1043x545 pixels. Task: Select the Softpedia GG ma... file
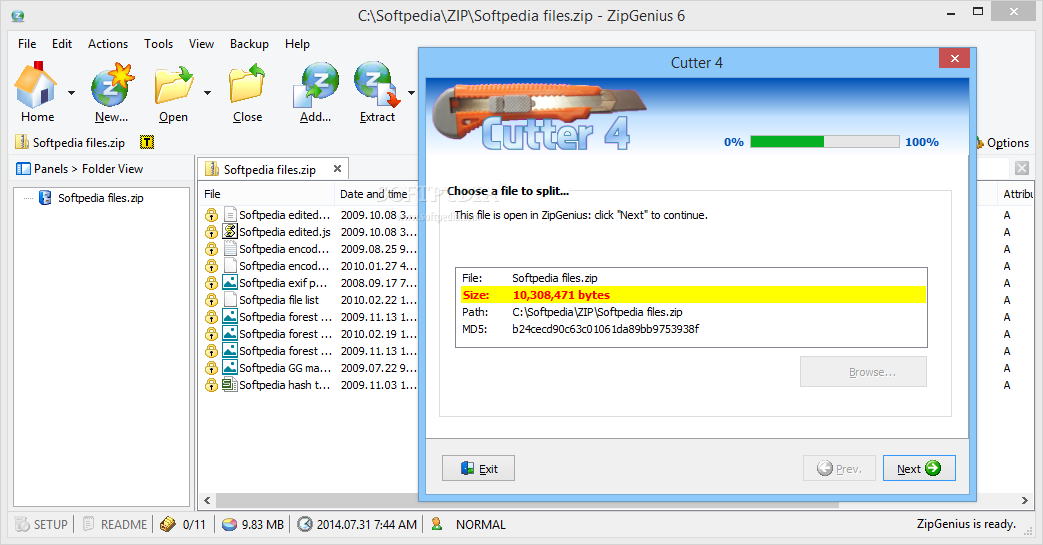point(285,368)
